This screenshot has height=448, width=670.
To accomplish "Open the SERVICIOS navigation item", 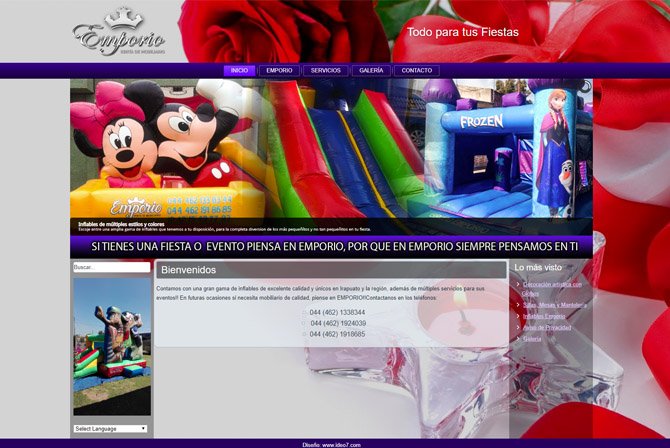I will [325, 71].
